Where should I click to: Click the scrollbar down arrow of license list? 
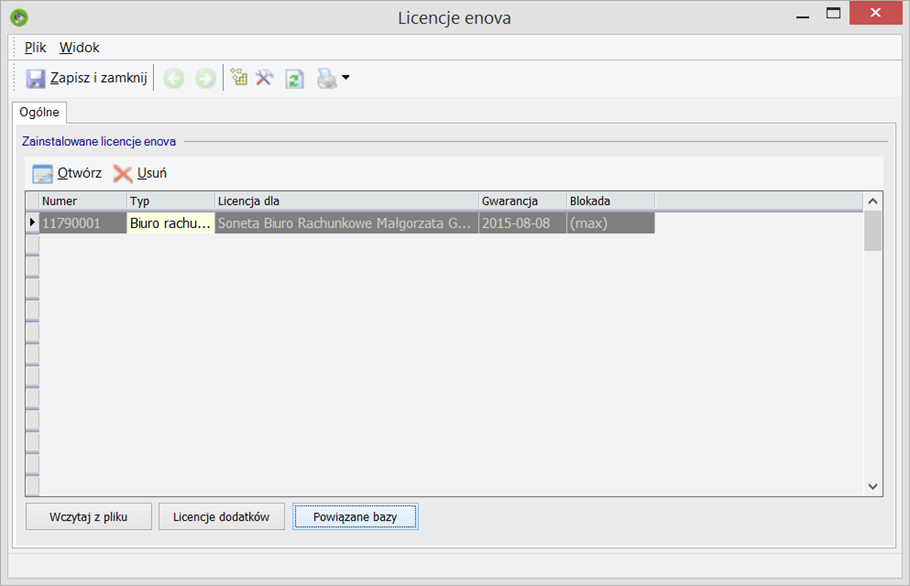tap(872, 487)
